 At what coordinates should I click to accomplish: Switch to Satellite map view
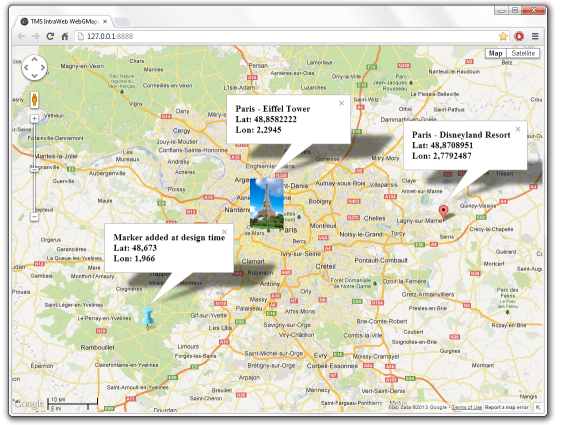[x=523, y=53]
